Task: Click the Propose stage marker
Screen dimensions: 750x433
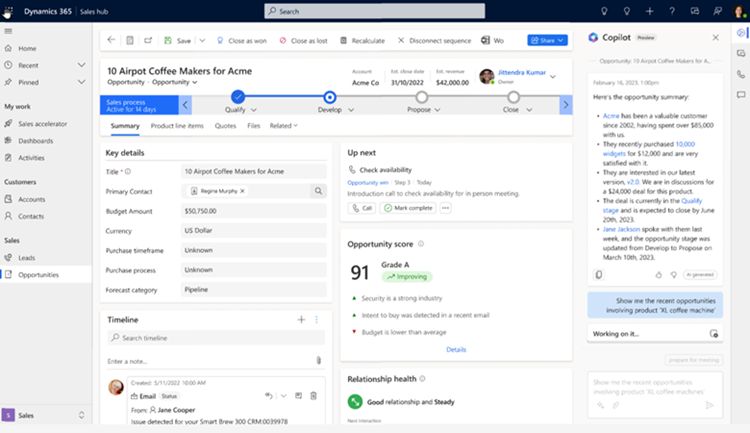Action: point(421,98)
